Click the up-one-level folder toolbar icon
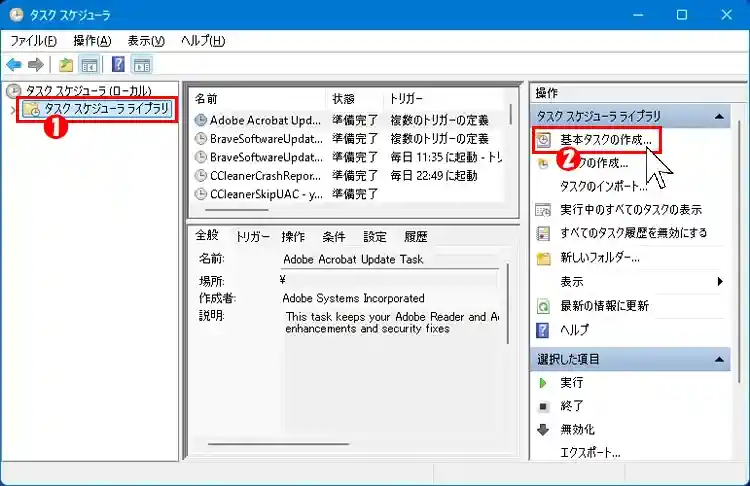Image resolution: width=750 pixels, height=486 pixels. (66, 65)
